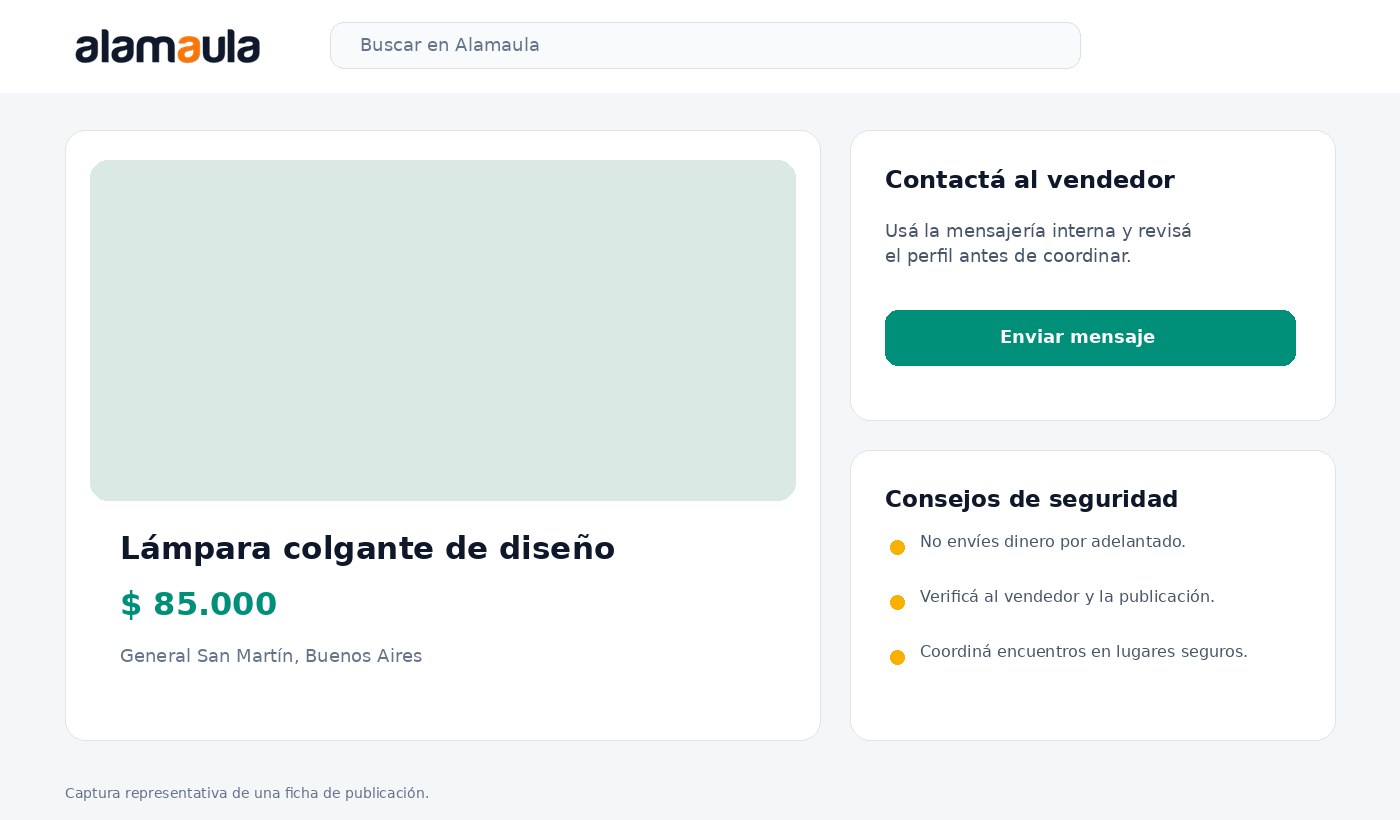
Task: Click the bullet beside Verificá al vendedor
Action: 897,602
